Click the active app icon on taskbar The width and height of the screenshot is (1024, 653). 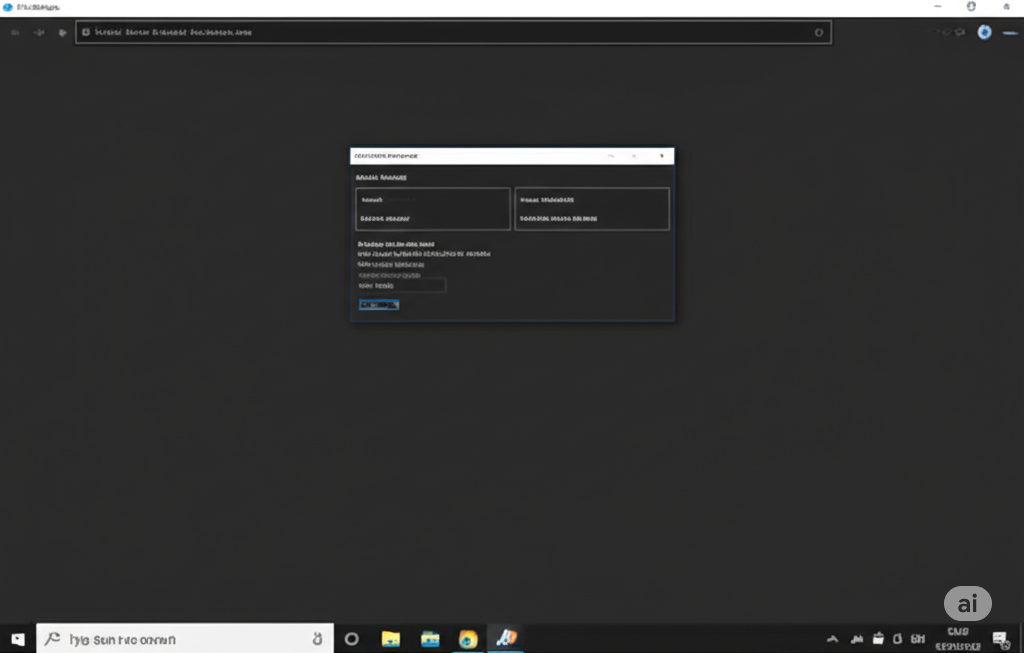click(x=506, y=637)
